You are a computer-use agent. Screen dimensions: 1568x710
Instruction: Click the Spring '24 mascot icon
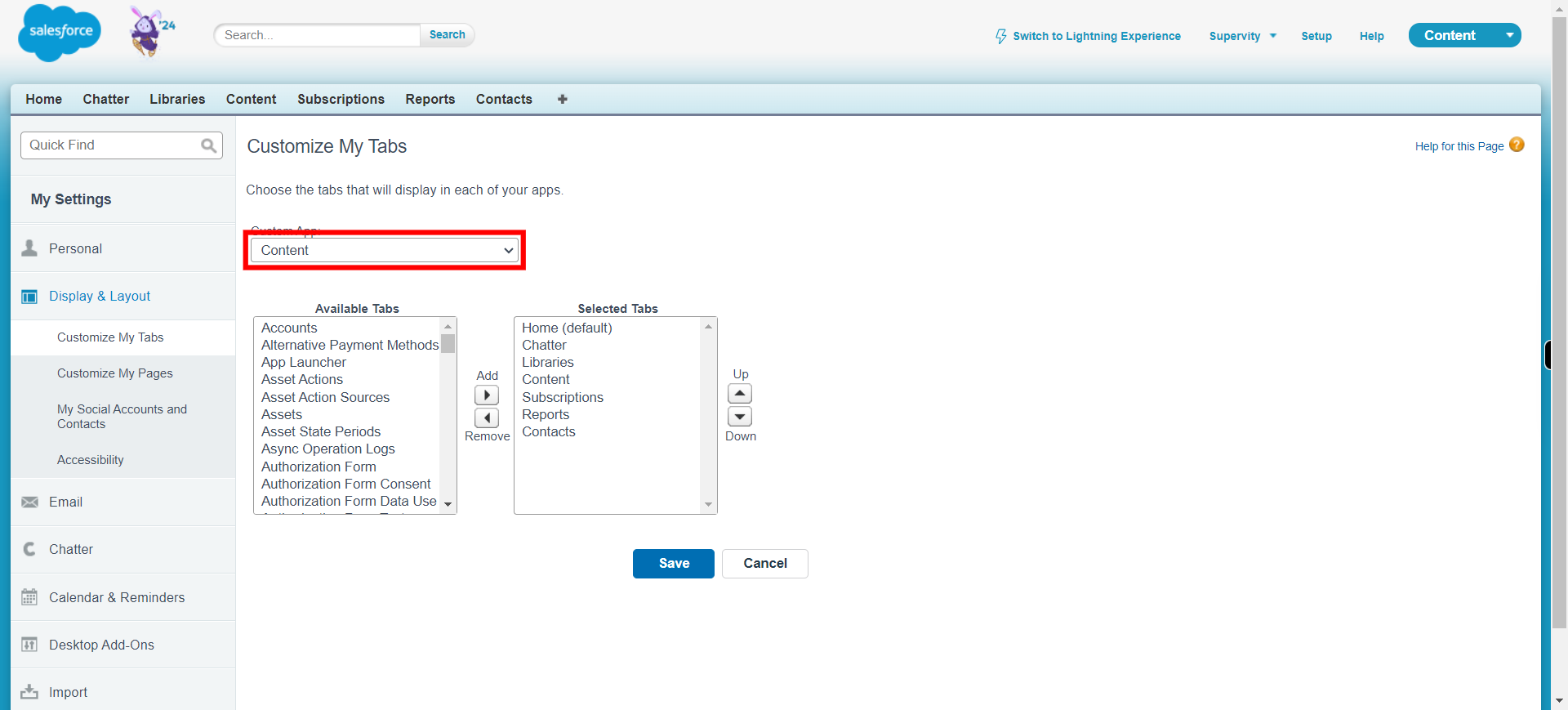[151, 32]
